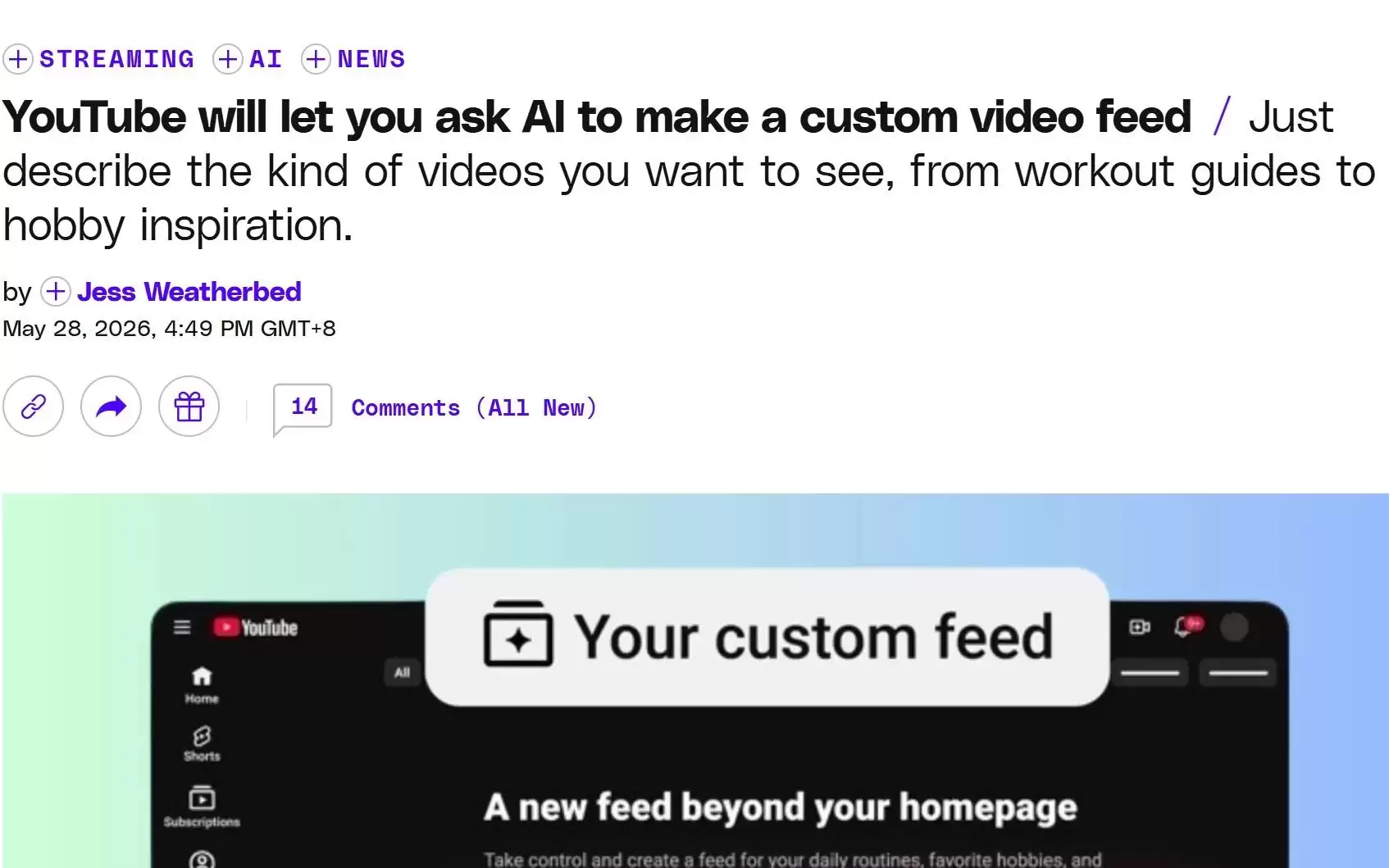Open the 14 comments bubble
The image size is (1389, 868).
[x=303, y=407]
